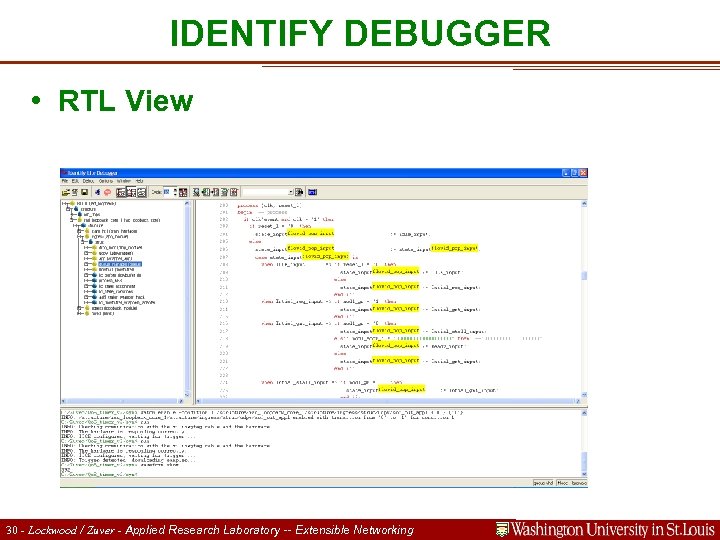The width and height of the screenshot is (720, 540).
Task: Collapse the root node of hierarchy tree
Action: click(x=64, y=203)
